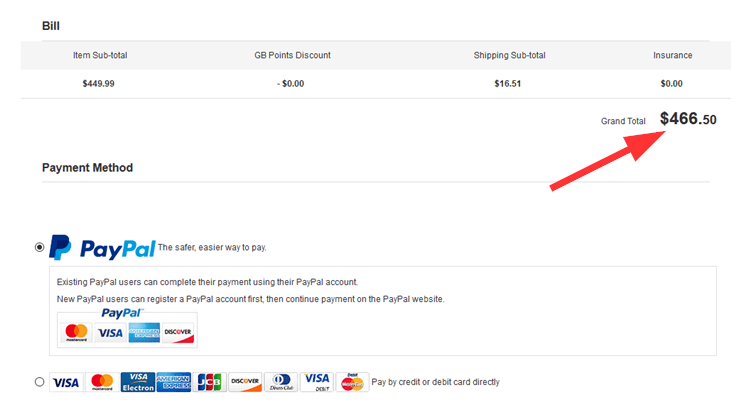This screenshot has height=404, width=750.
Task: Click the Visa Debit card icon
Action: (317, 382)
